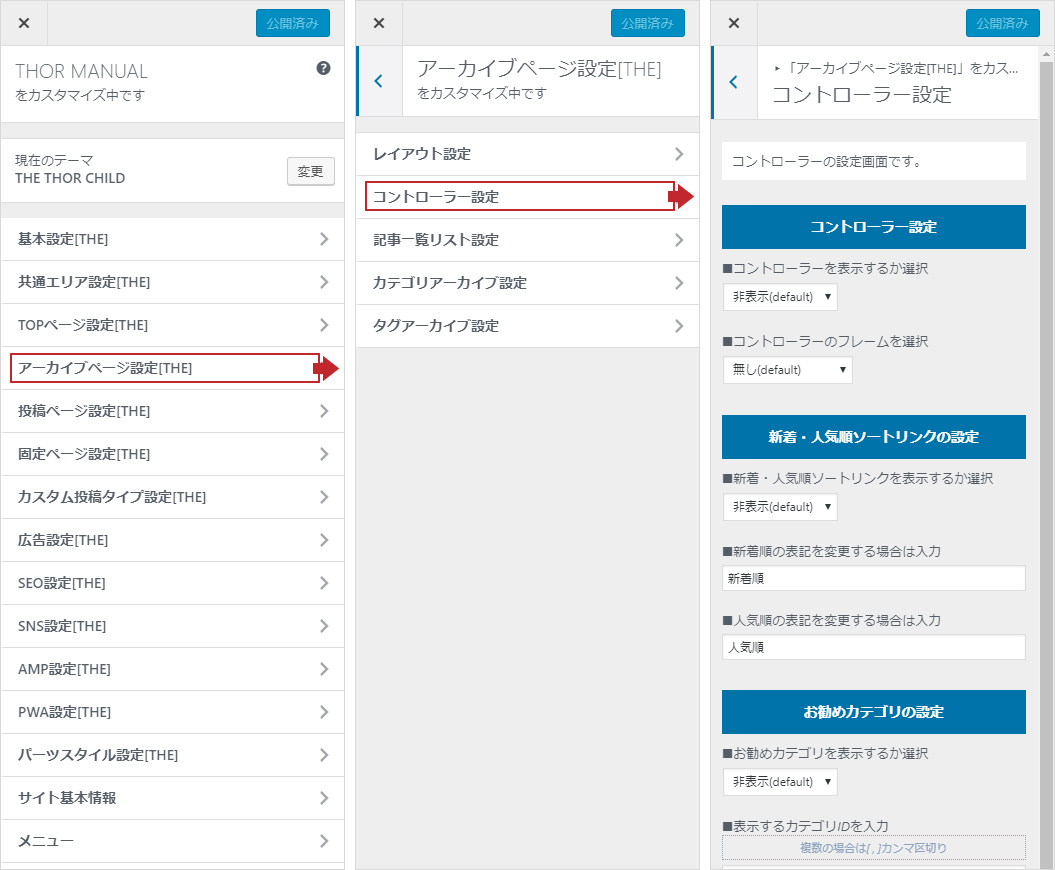Image resolution: width=1055 pixels, height=870 pixels.
Task: Go back from アーカイブページ設定 panel
Action: (379, 81)
